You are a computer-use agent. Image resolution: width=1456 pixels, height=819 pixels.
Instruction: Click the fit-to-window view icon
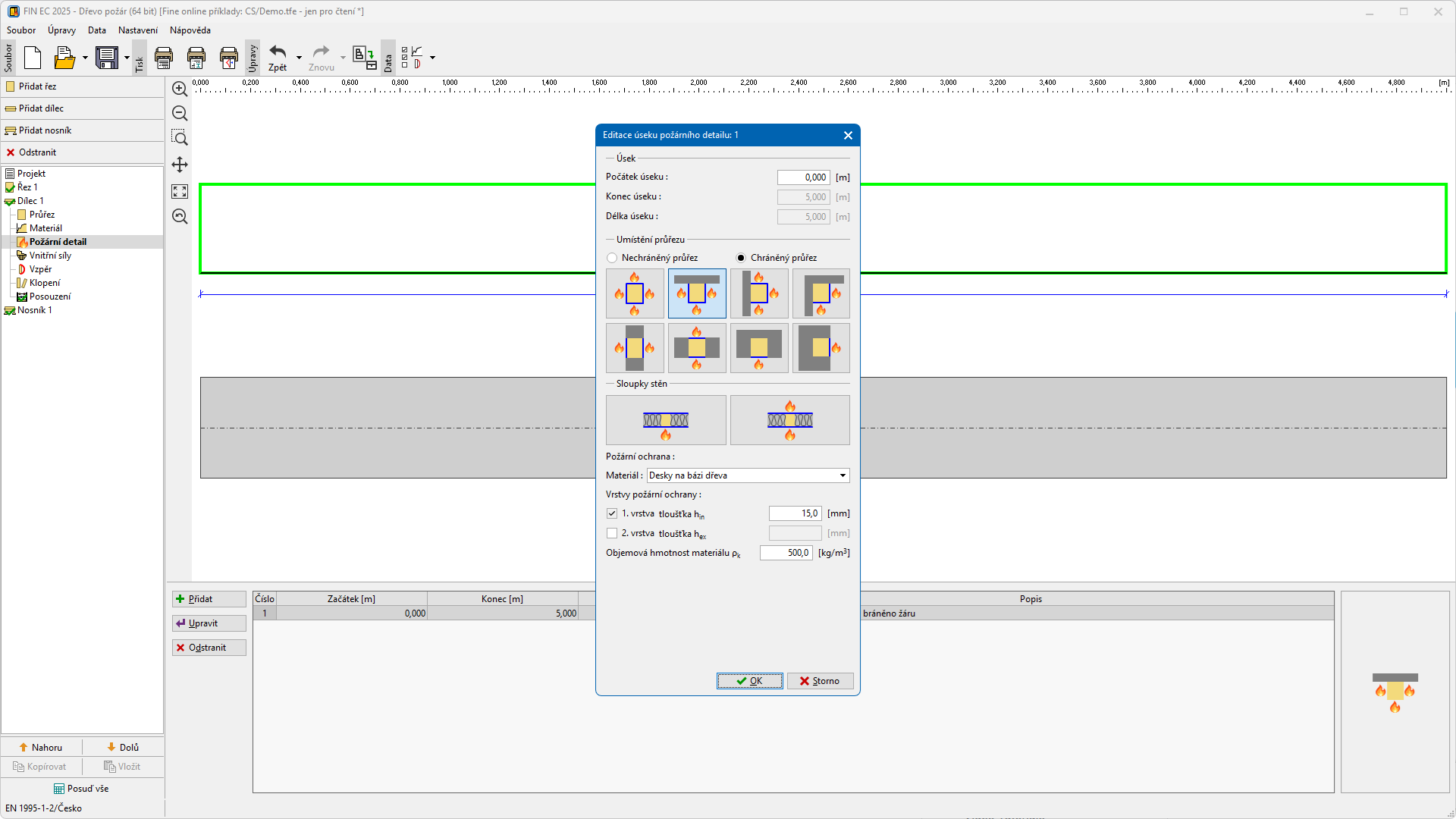click(x=180, y=191)
